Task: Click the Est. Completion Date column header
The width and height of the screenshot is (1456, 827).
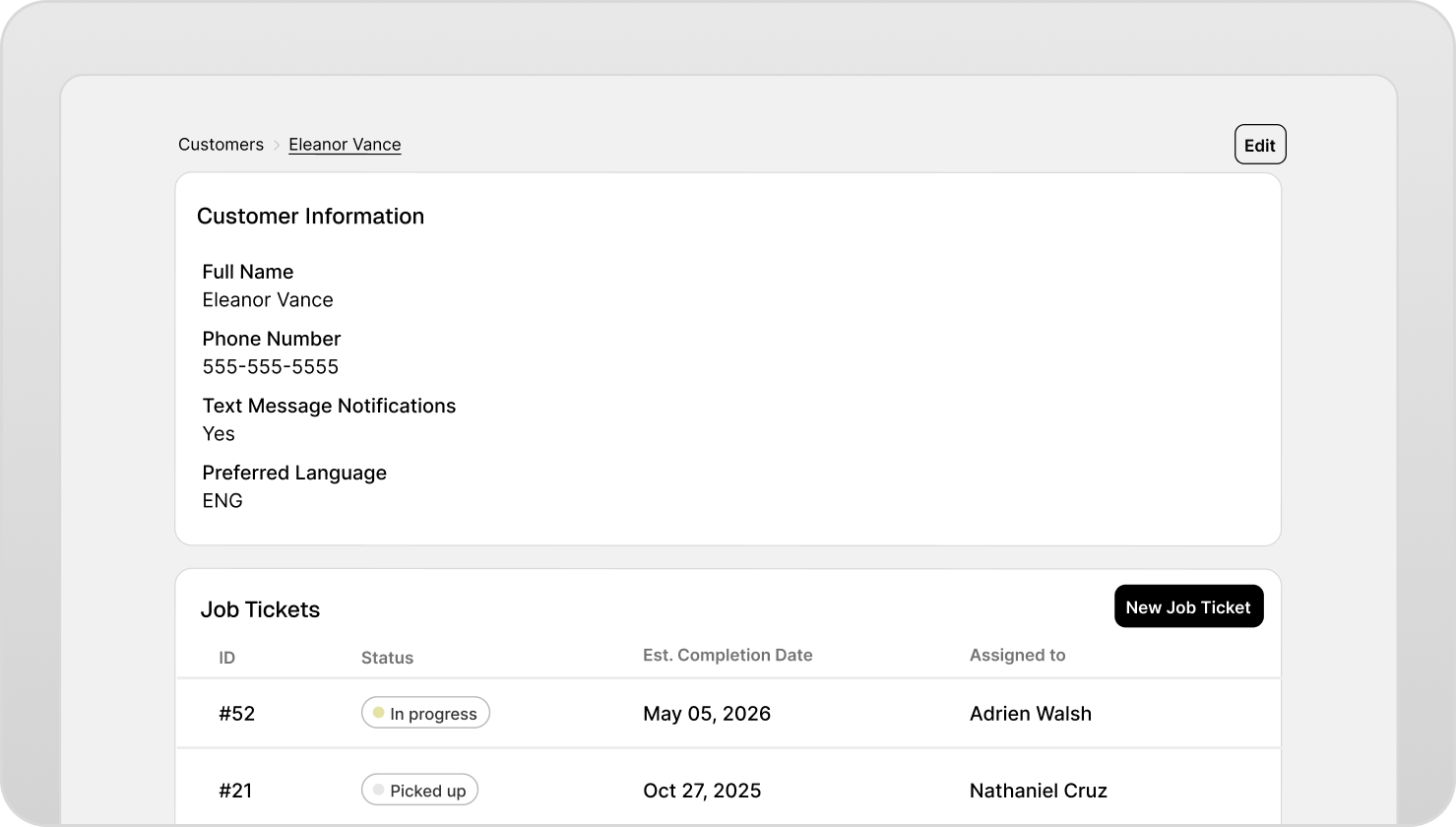Action: (728, 655)
